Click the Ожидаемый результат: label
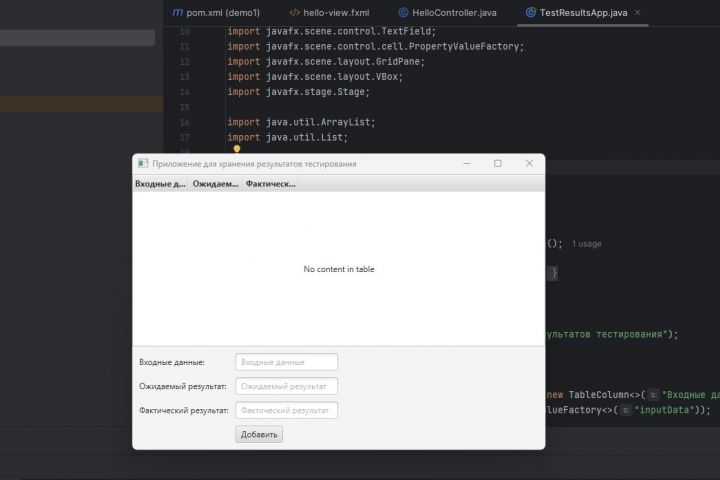Screen dimensions: 720x480 click(x=183, y=386)
